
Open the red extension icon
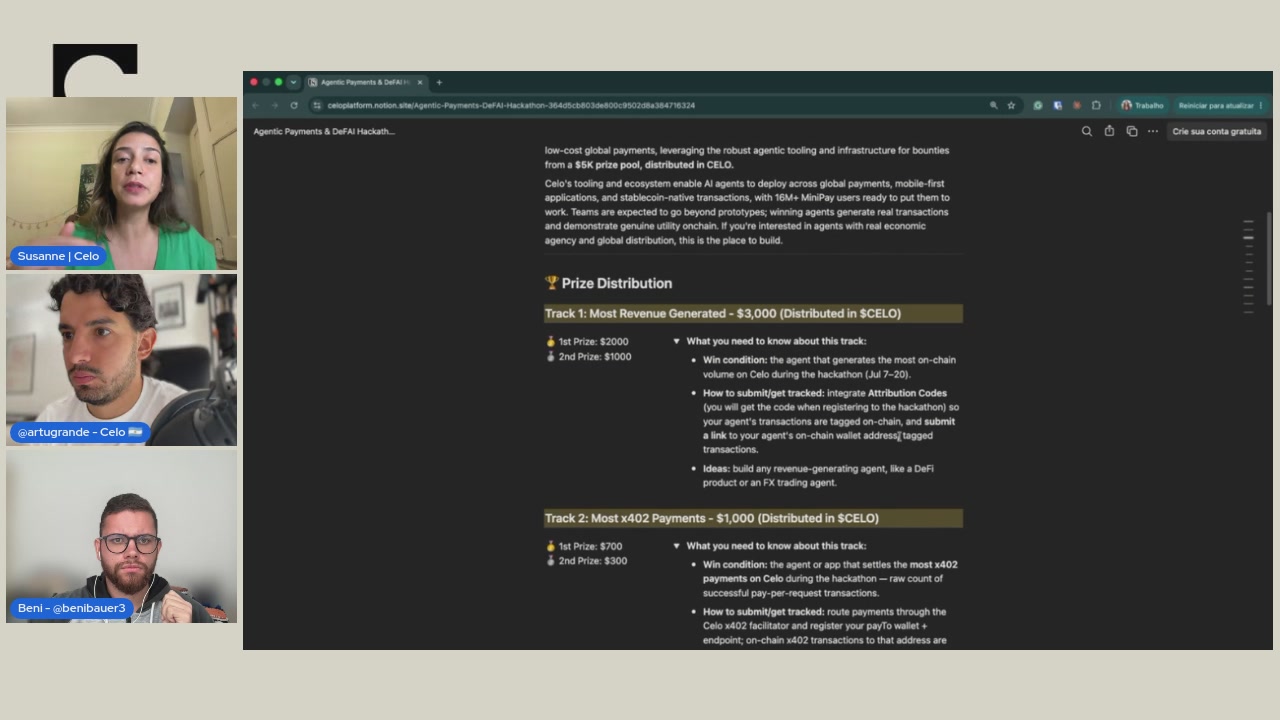1077,105
